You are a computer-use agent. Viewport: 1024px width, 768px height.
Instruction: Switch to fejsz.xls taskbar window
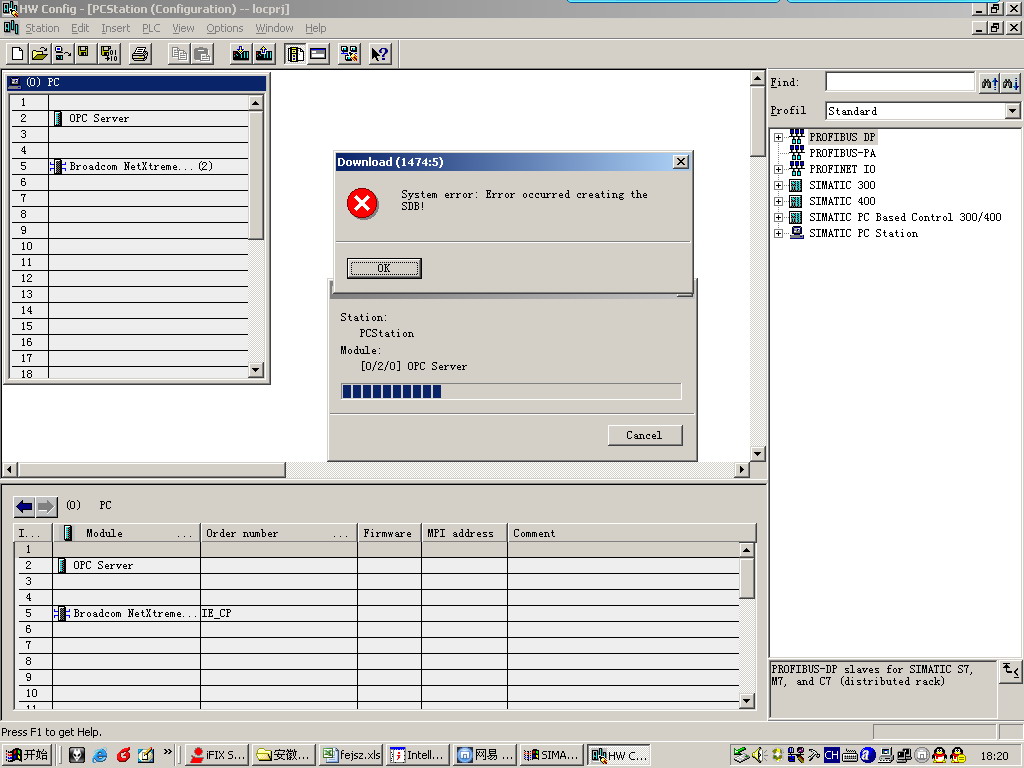click(353, 755)
